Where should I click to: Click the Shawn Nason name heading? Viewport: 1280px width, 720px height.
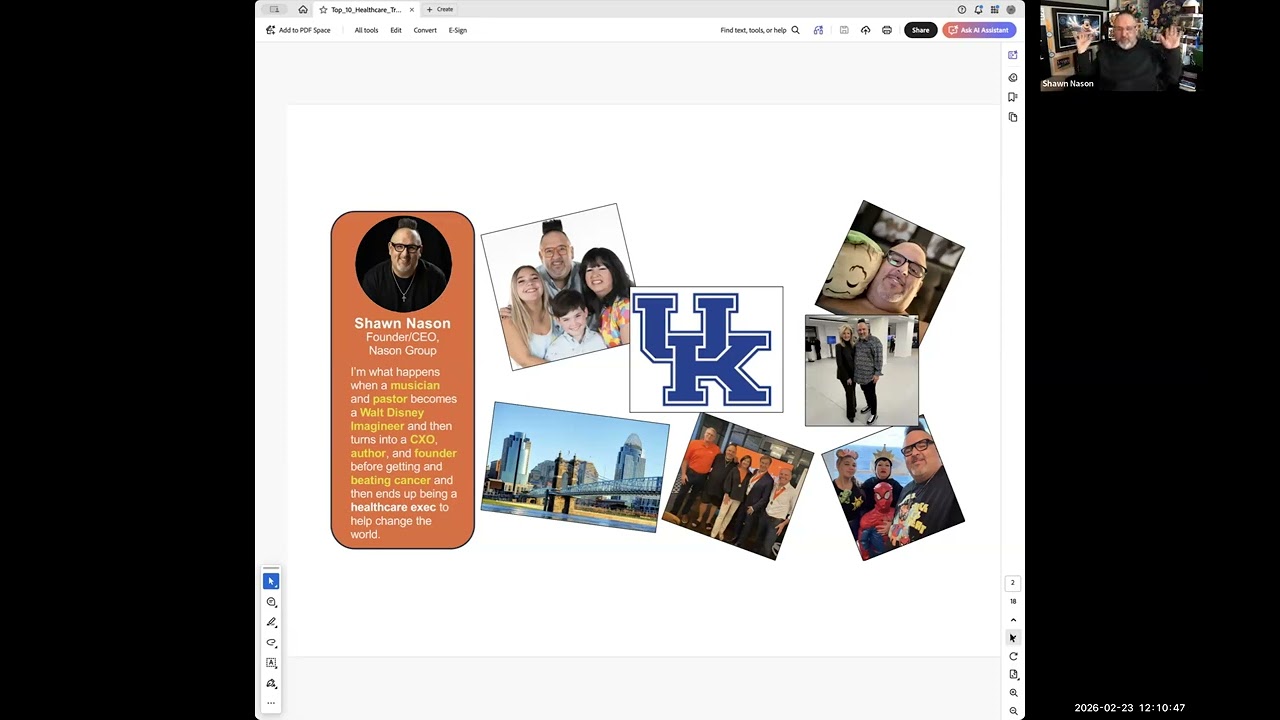pos(402,323)
